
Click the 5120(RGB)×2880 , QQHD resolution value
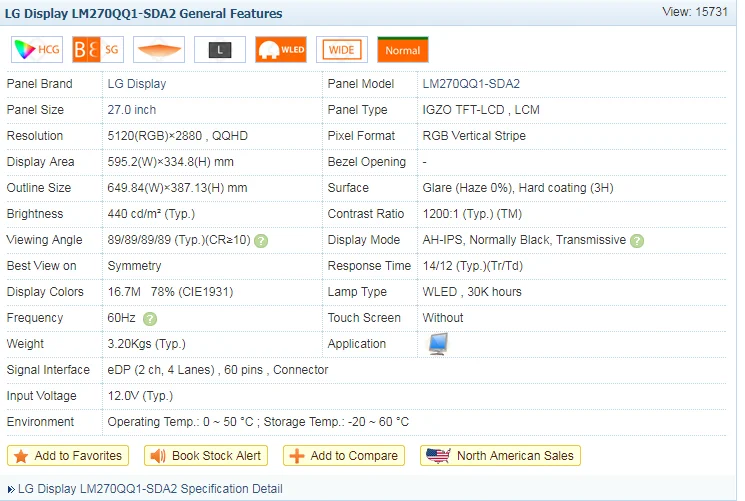(x=178, y=136)
